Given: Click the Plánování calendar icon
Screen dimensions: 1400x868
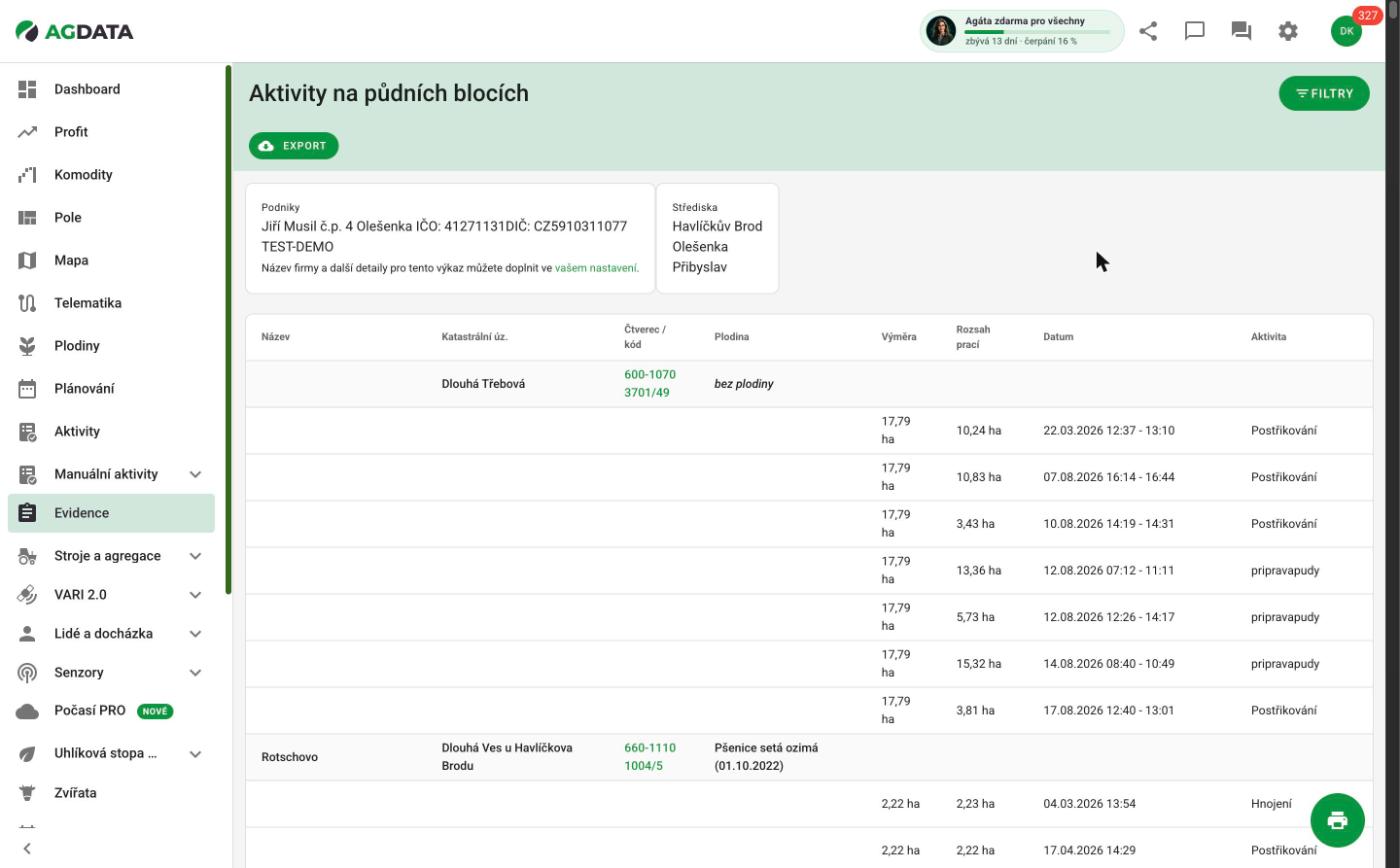Looking at the screenshot, I should click(x=27, y=389).
